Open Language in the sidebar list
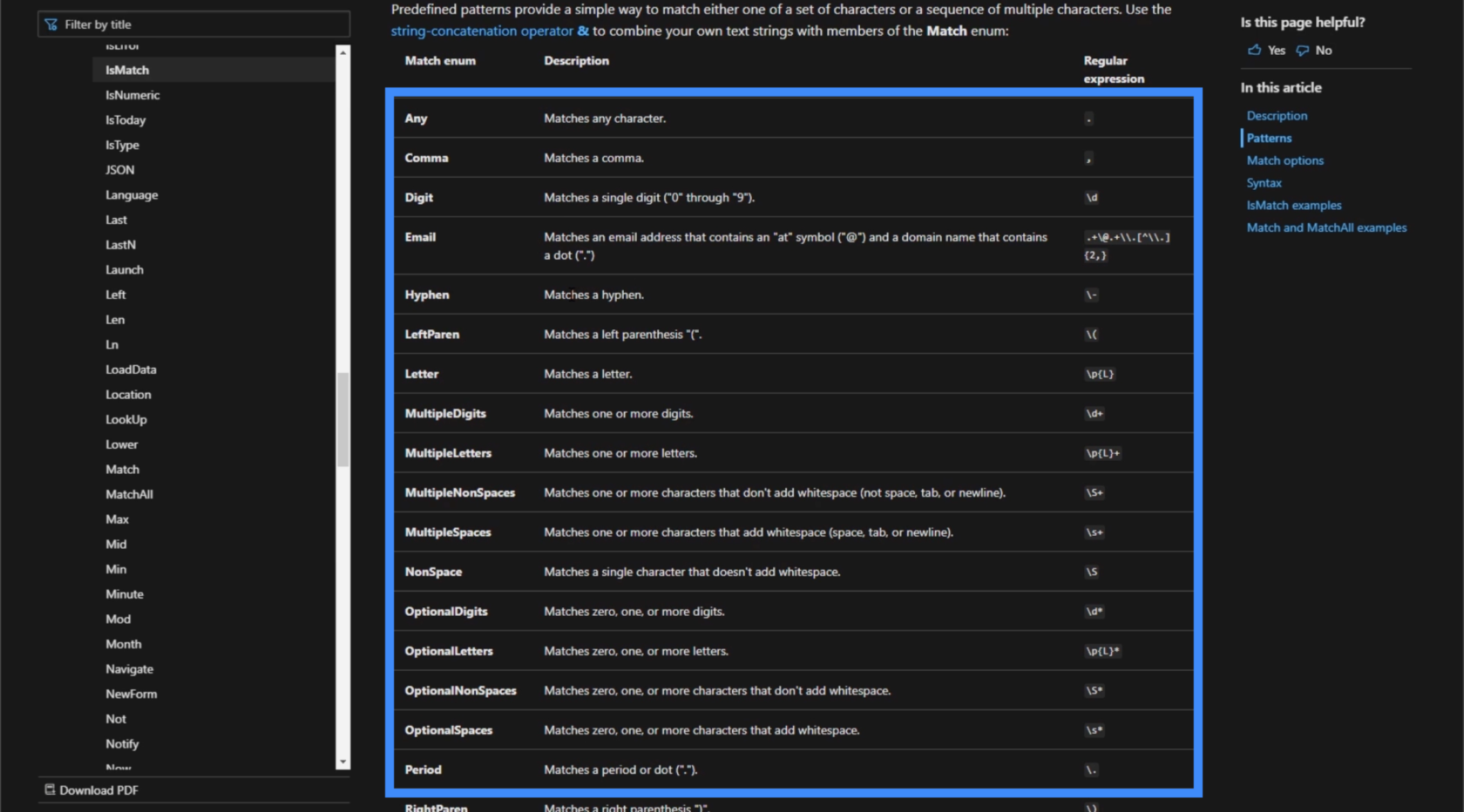 pos(132,195)
